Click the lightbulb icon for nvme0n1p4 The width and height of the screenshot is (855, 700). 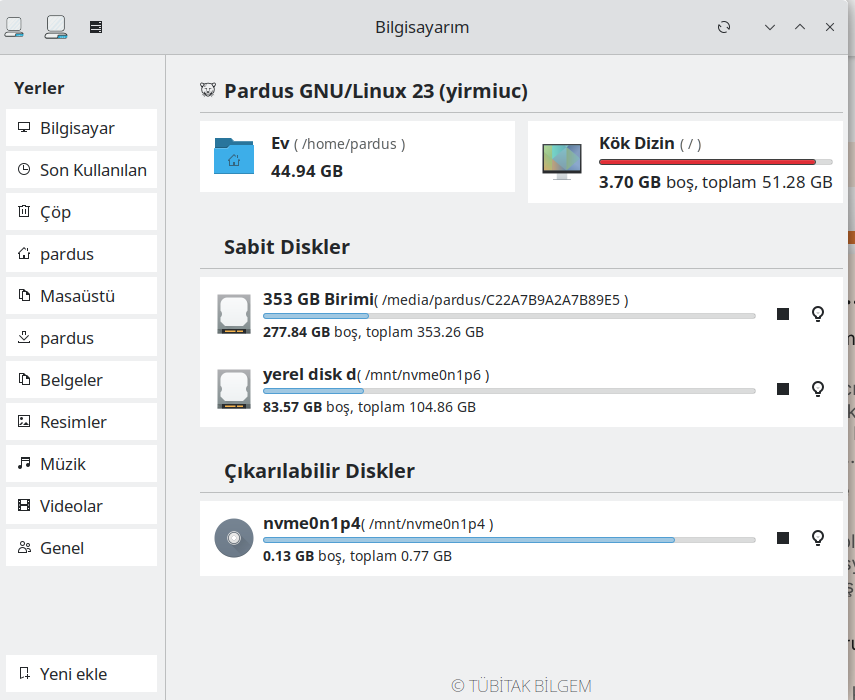coord(817,538)
